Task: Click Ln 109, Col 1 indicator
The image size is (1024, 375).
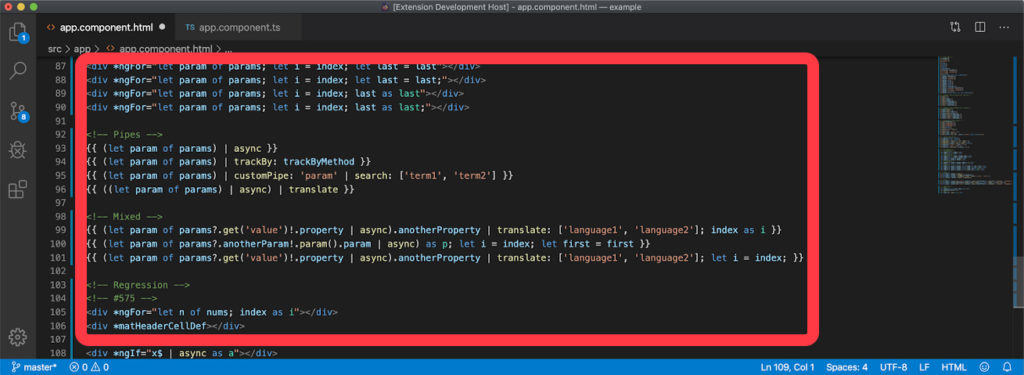Action: coord(788,367)
